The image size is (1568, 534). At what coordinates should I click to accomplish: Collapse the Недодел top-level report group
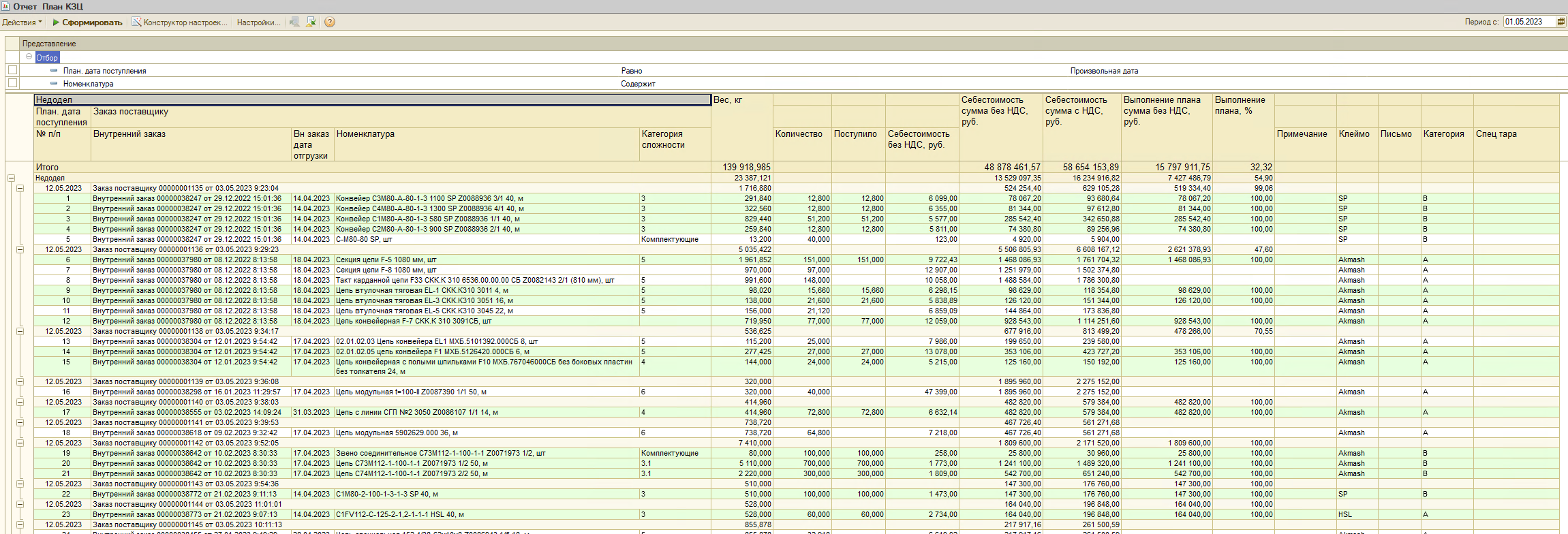pos(11,178)
